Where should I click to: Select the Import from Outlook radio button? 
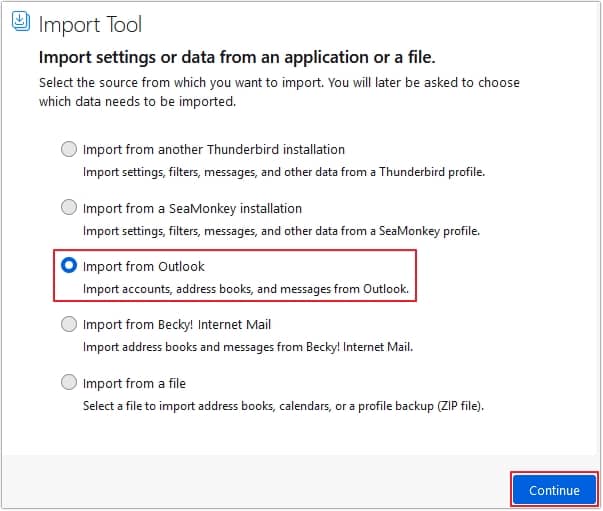pyautogui.click(x=69, y=265)
